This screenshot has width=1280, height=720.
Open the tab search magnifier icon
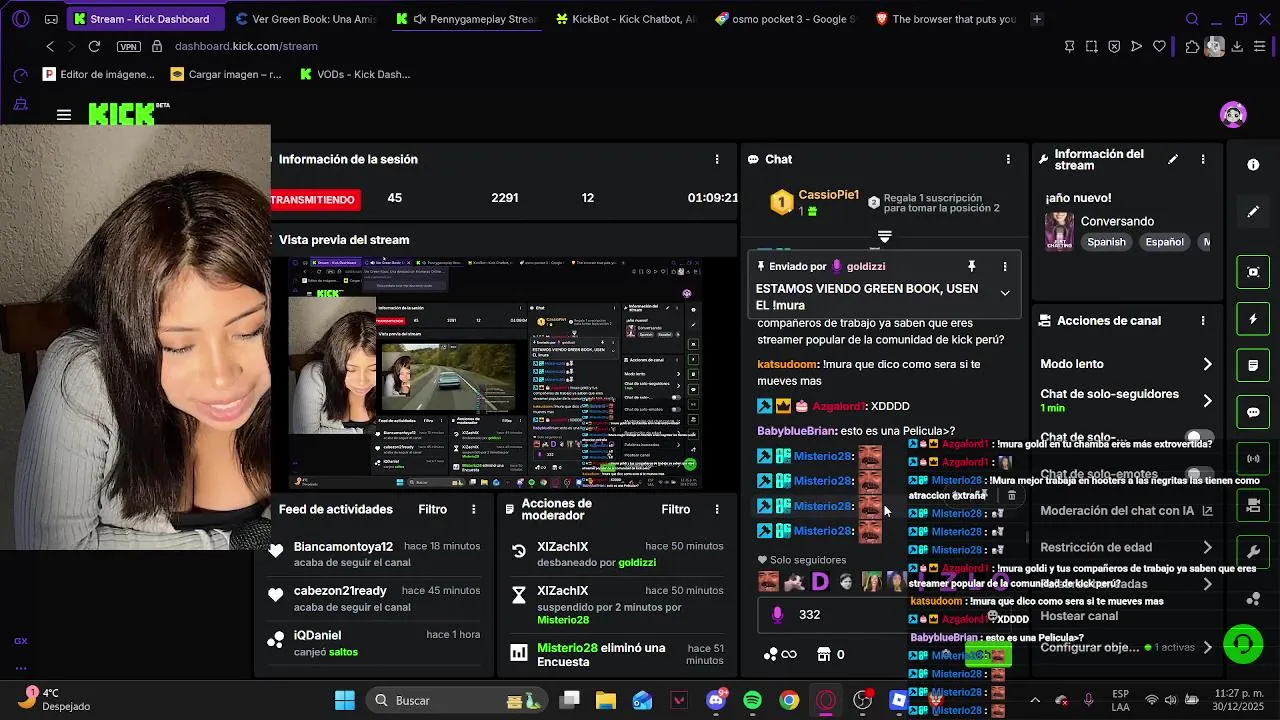coord(1192,19)
